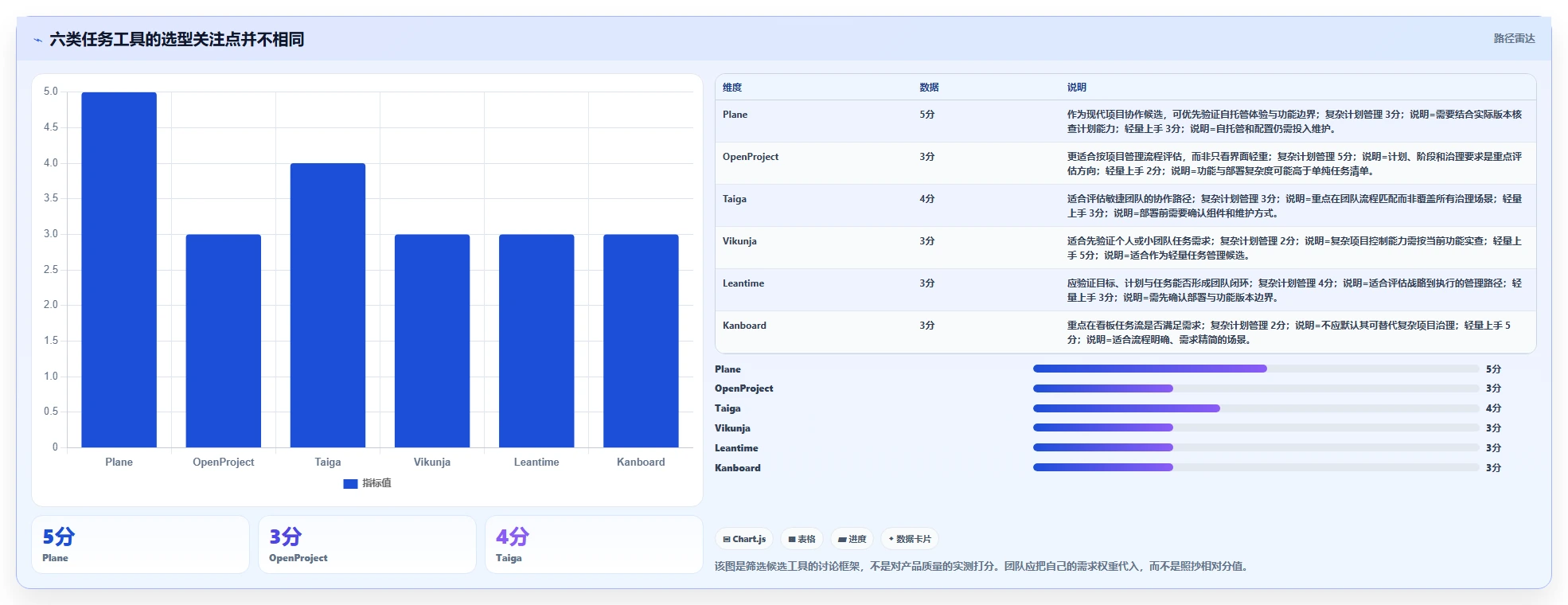
Task: Click the OpenProject 3分 summary card
Action: pos(367,544)
